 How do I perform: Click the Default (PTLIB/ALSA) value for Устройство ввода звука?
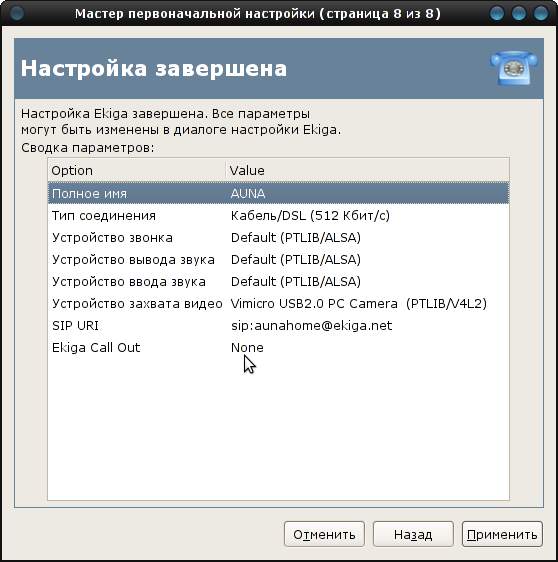tap(296, 282)
